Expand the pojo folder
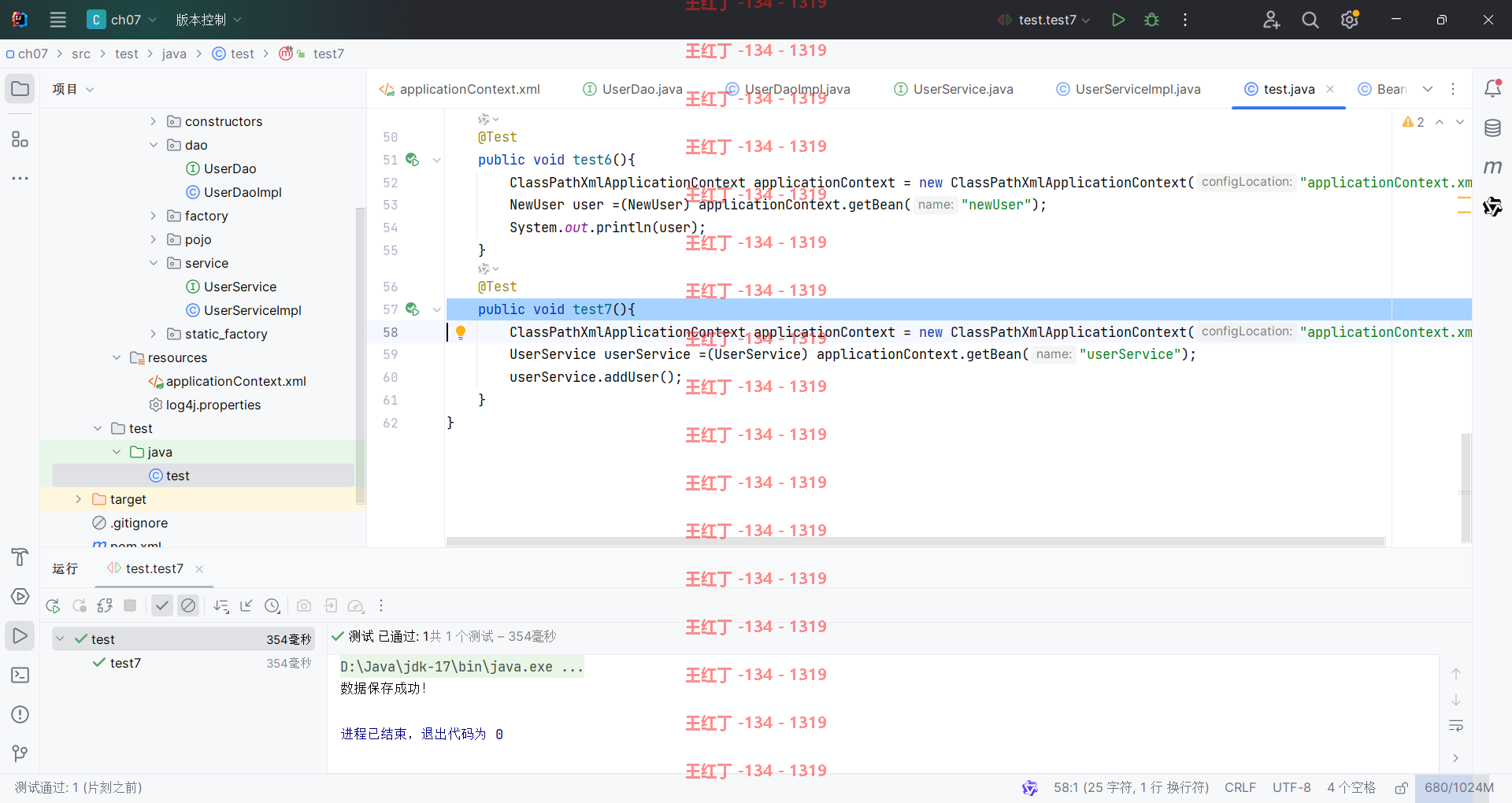The height and width of the screenshot is (803, 1512). [154, 239]
